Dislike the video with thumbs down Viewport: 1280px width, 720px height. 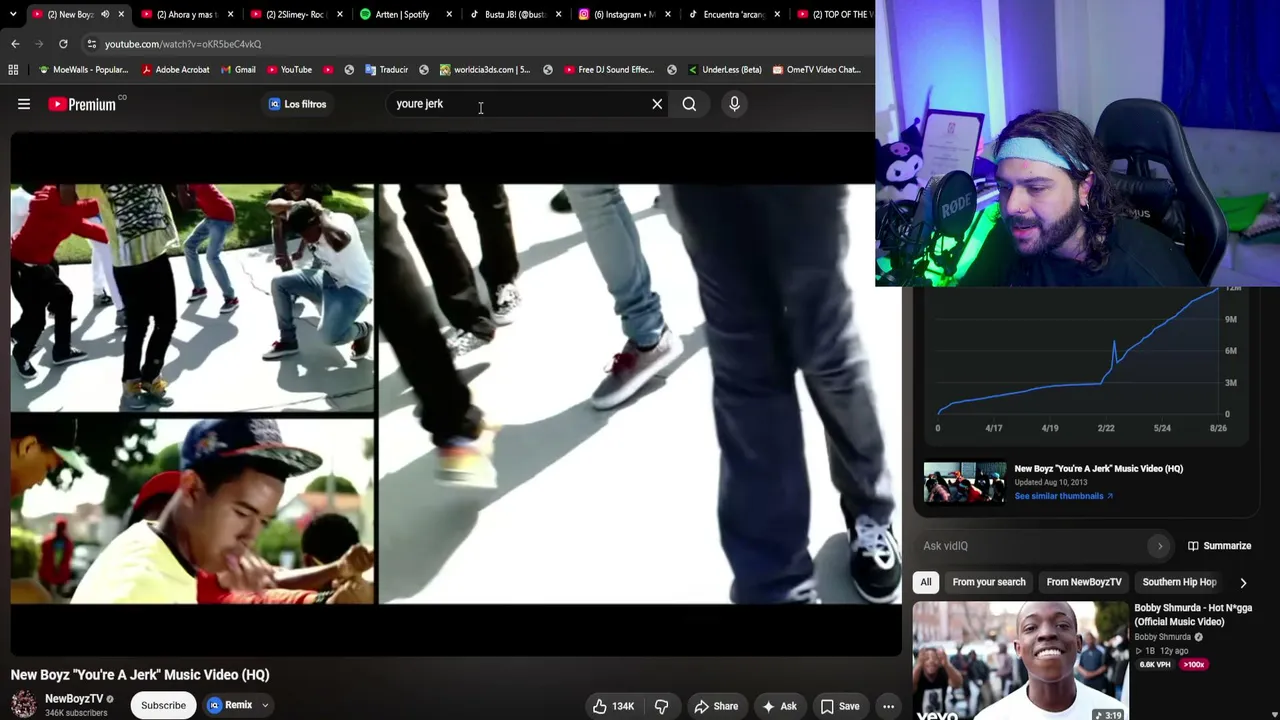click(x=661, y=706)
